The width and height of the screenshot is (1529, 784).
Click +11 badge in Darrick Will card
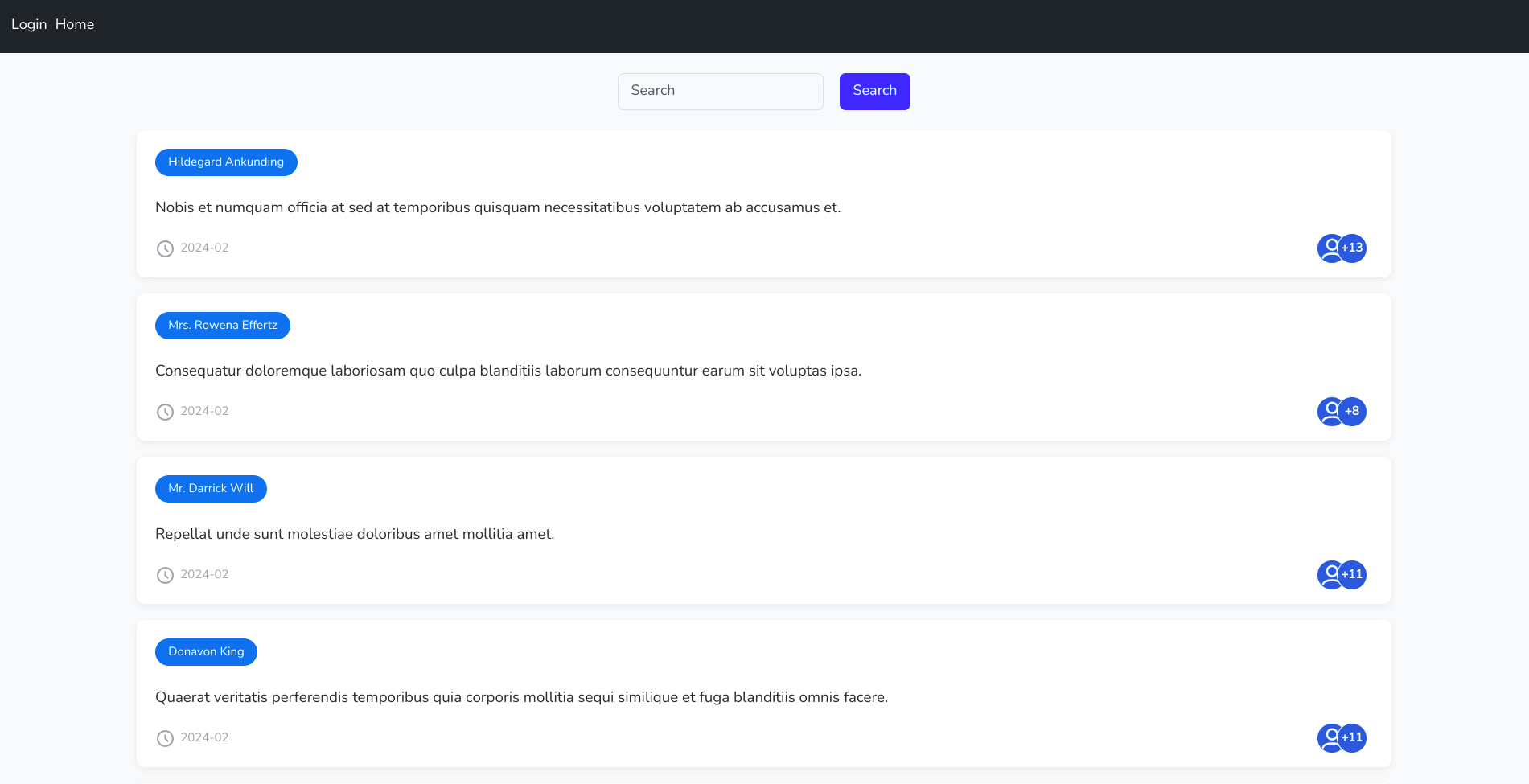coord(1352,574)
